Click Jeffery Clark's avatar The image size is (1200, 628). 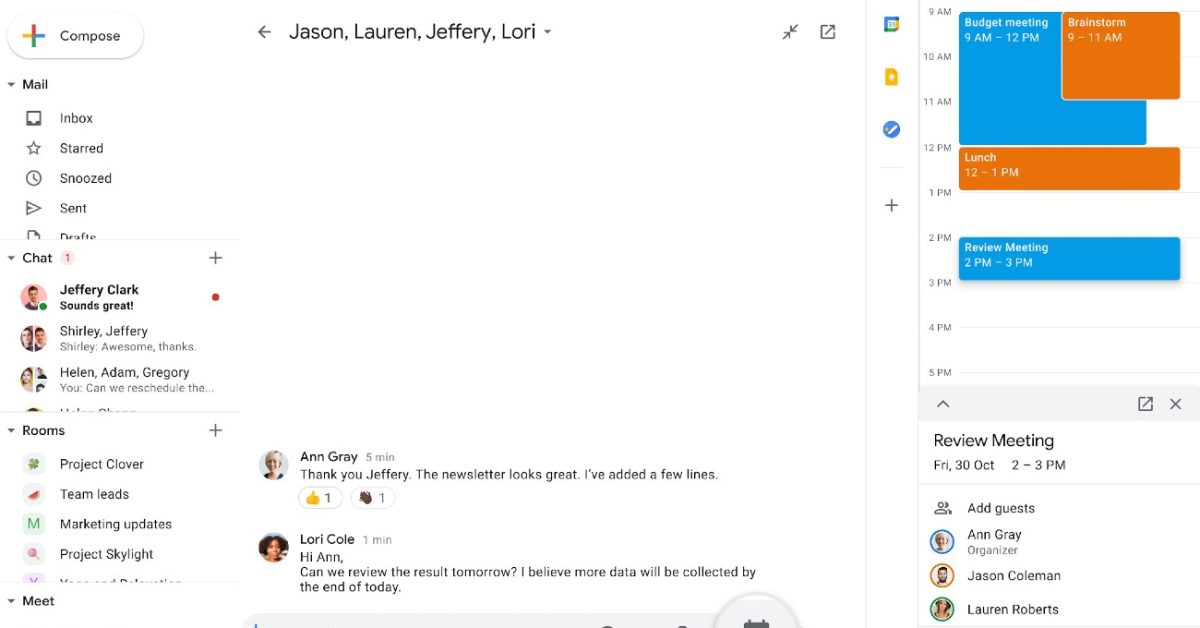(x=33, y=297)
